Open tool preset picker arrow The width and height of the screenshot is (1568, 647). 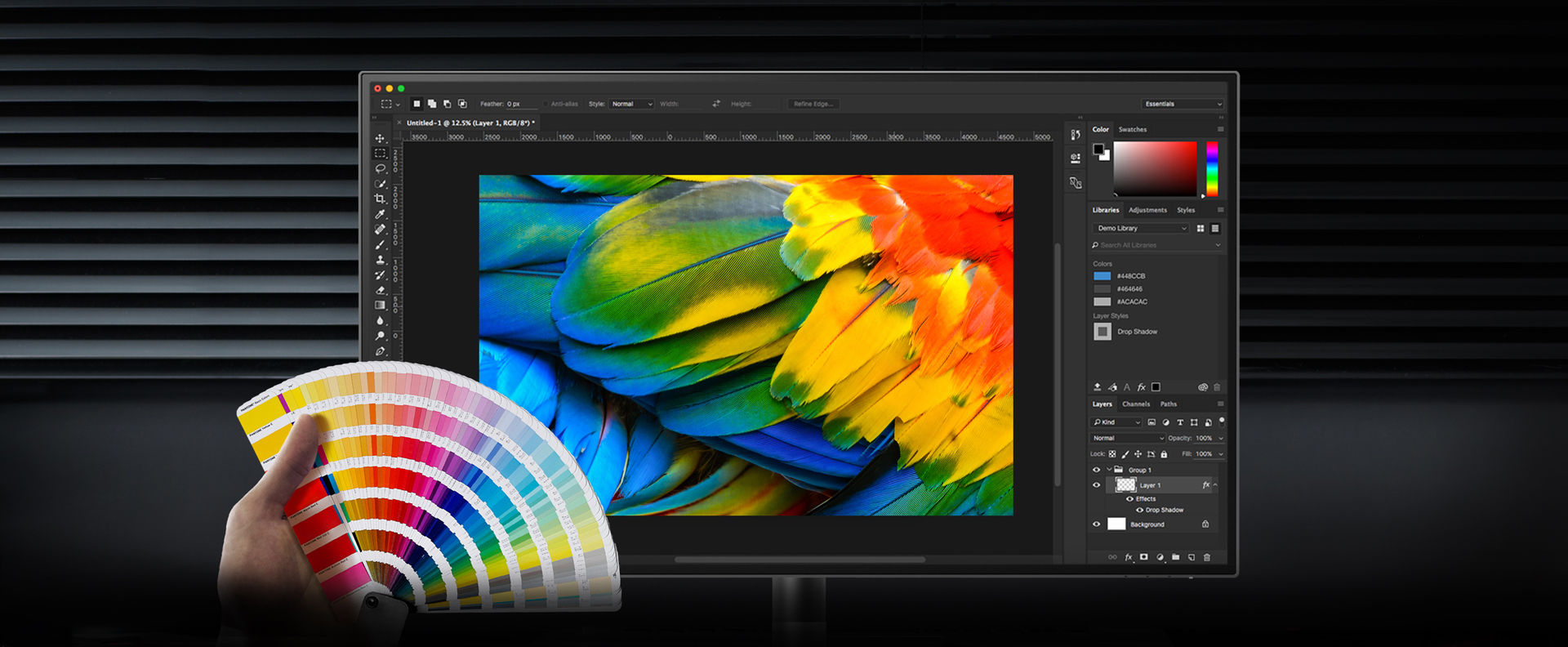coord(398,105)
